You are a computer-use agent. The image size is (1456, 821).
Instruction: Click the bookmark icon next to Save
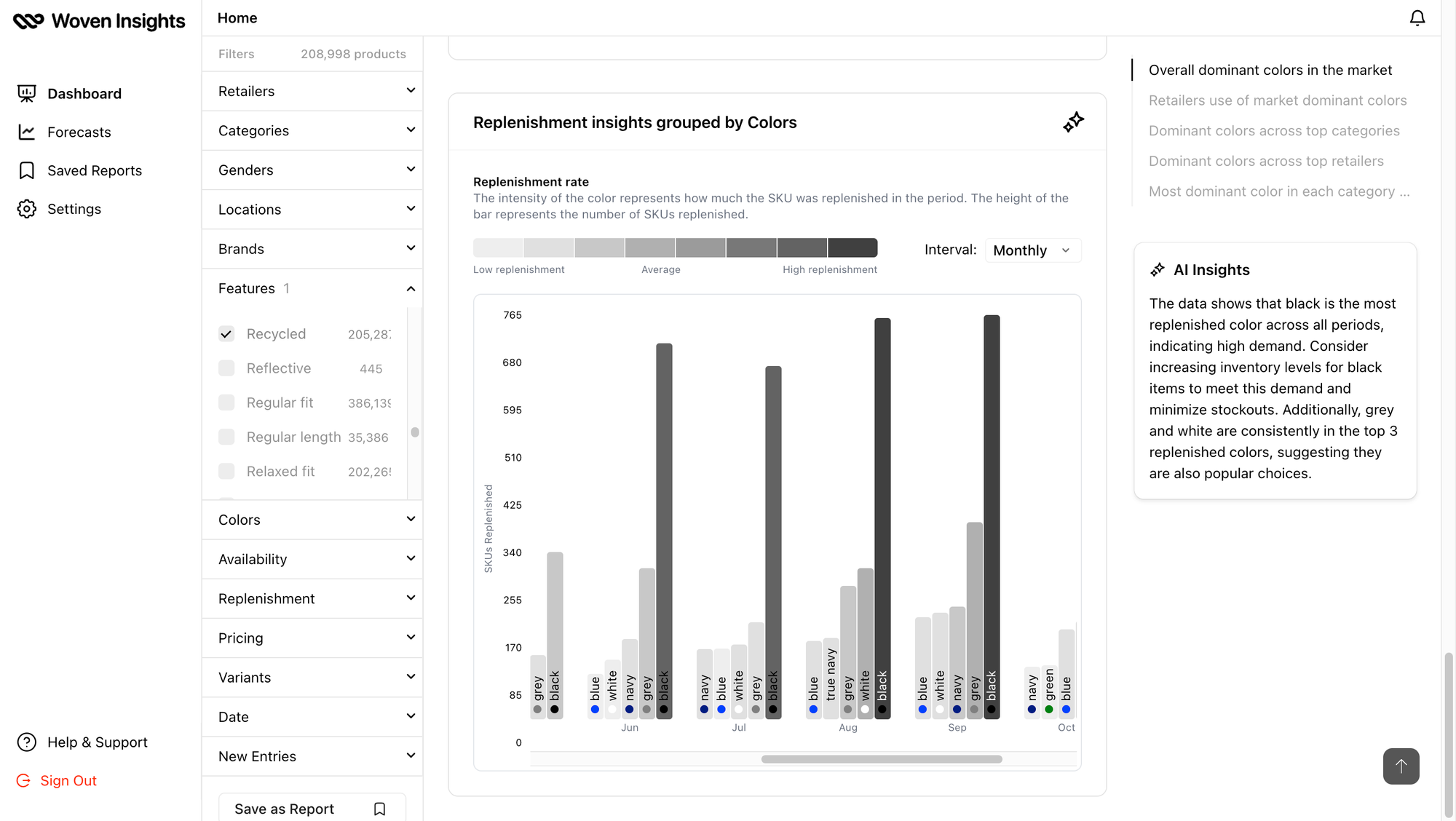click(x=380, y=808)
